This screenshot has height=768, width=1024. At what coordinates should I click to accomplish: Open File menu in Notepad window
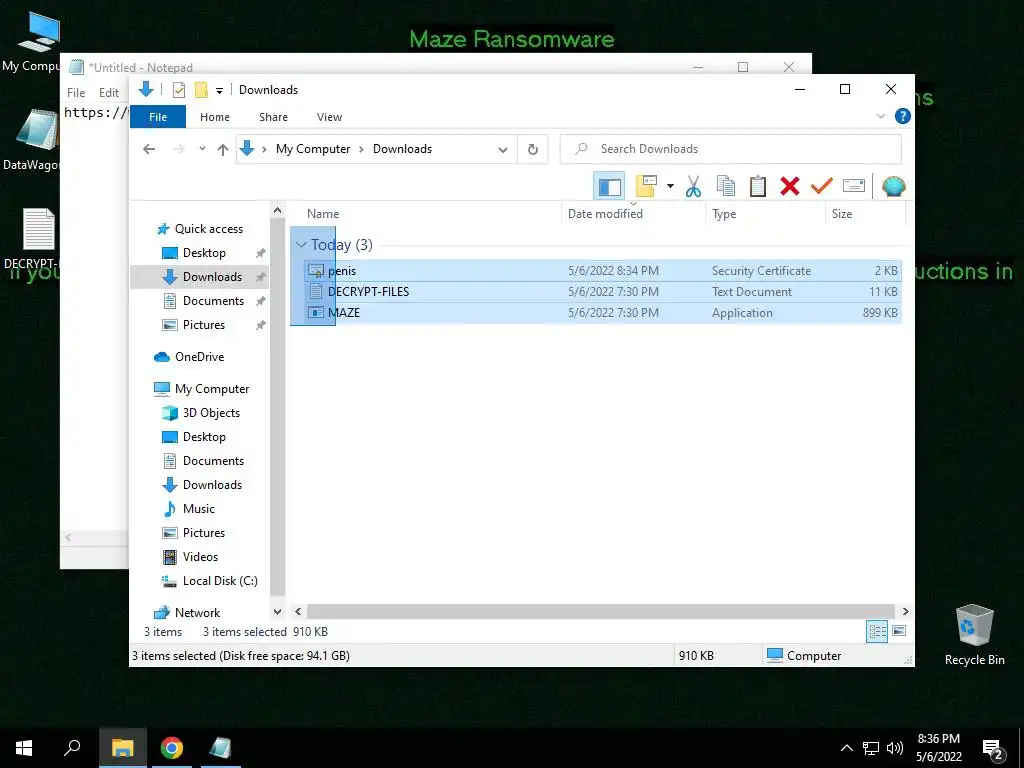(76, 93)
